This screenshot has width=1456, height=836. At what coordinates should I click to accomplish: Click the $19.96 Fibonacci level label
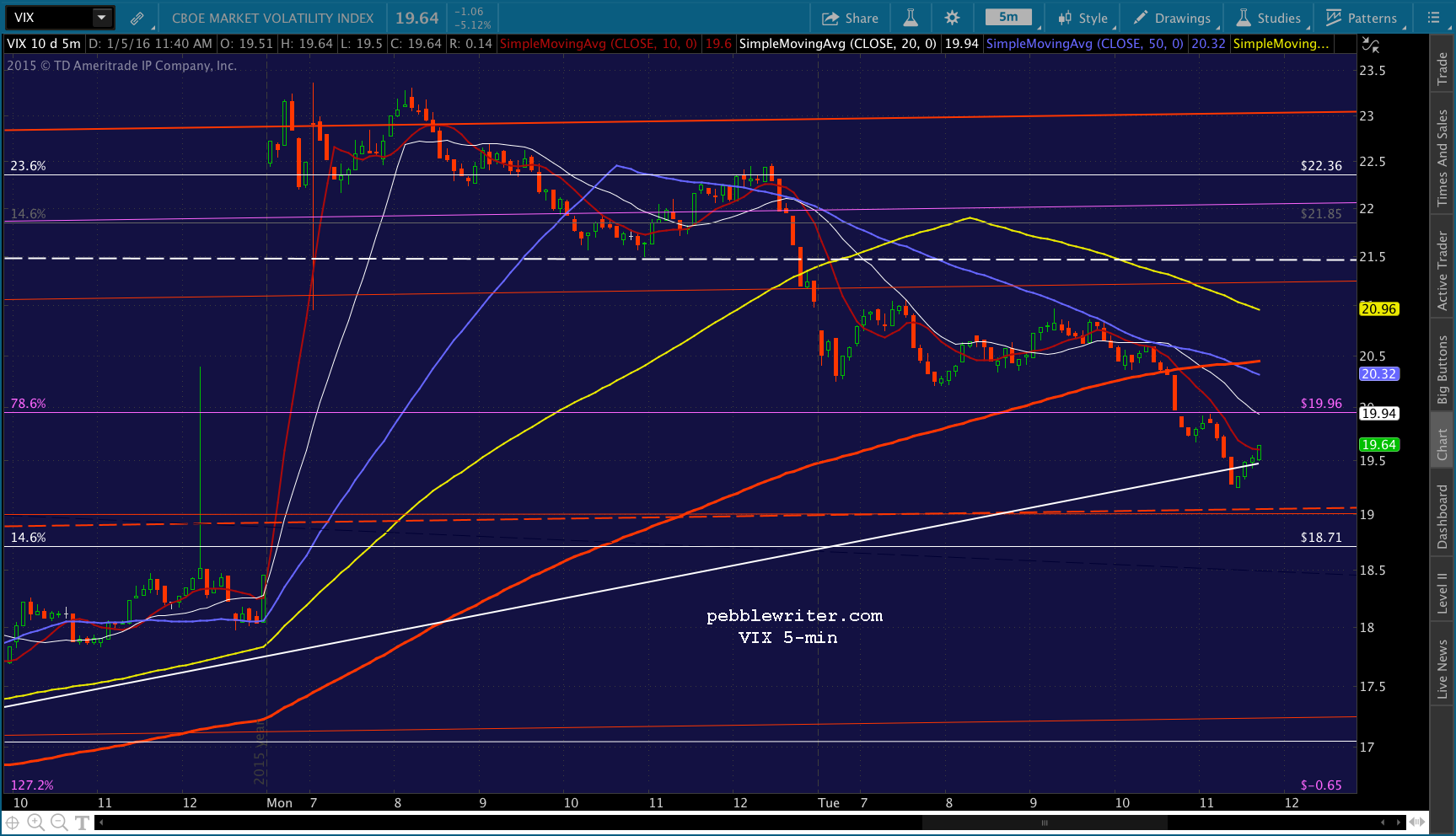1321,404
